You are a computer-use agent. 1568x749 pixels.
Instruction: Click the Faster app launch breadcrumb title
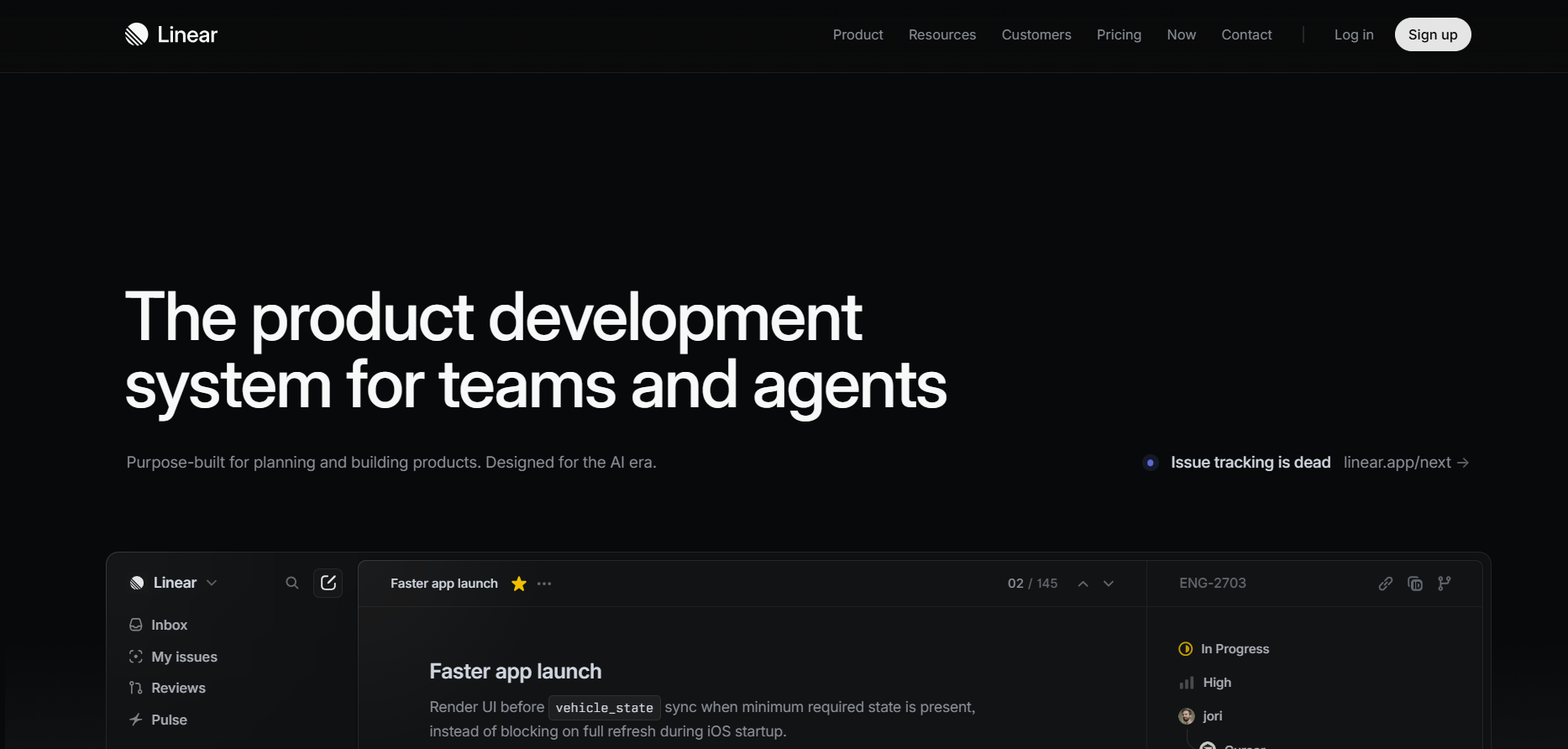point(444,584)
